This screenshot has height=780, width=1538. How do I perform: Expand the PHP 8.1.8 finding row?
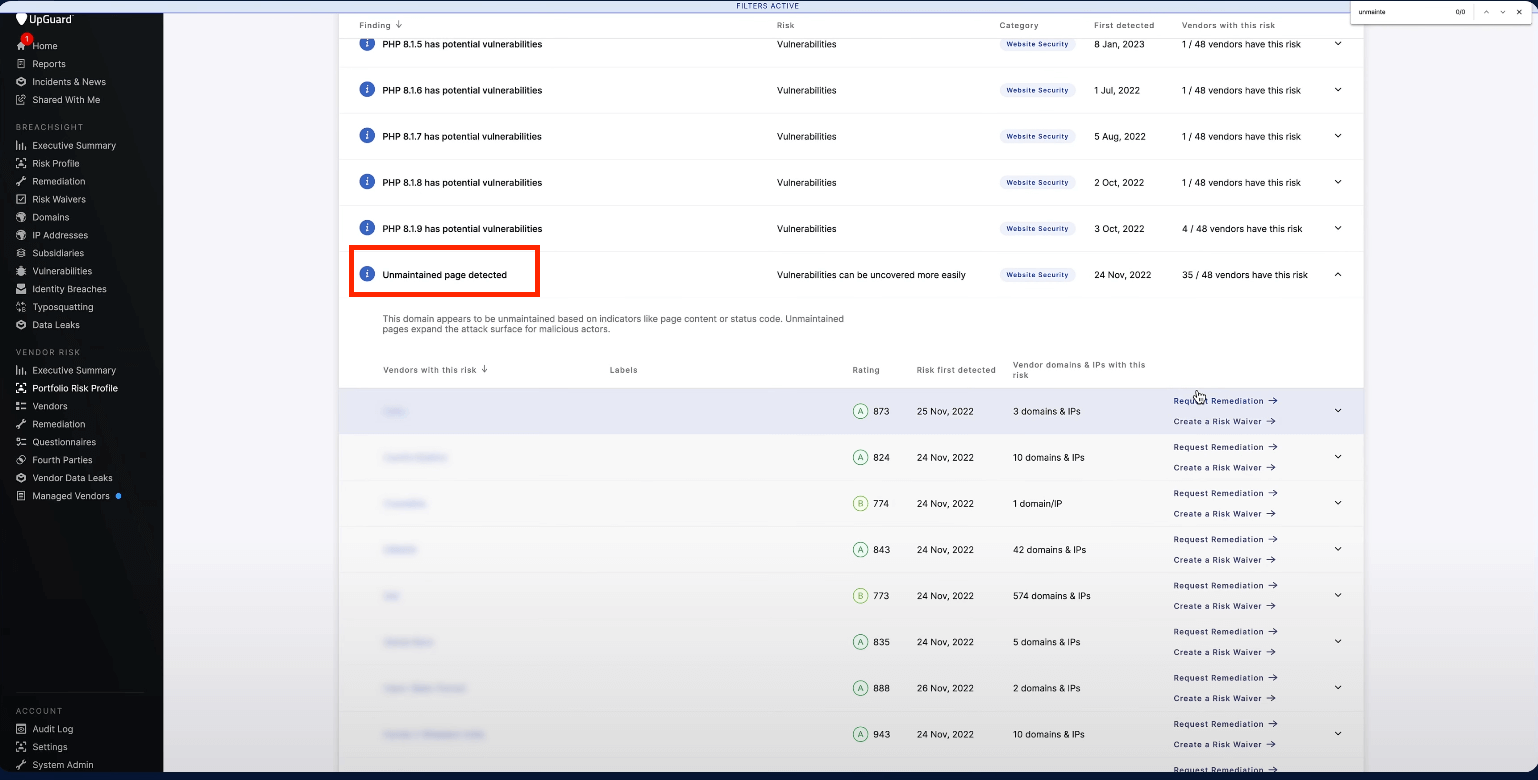(x=1338, y=182)
